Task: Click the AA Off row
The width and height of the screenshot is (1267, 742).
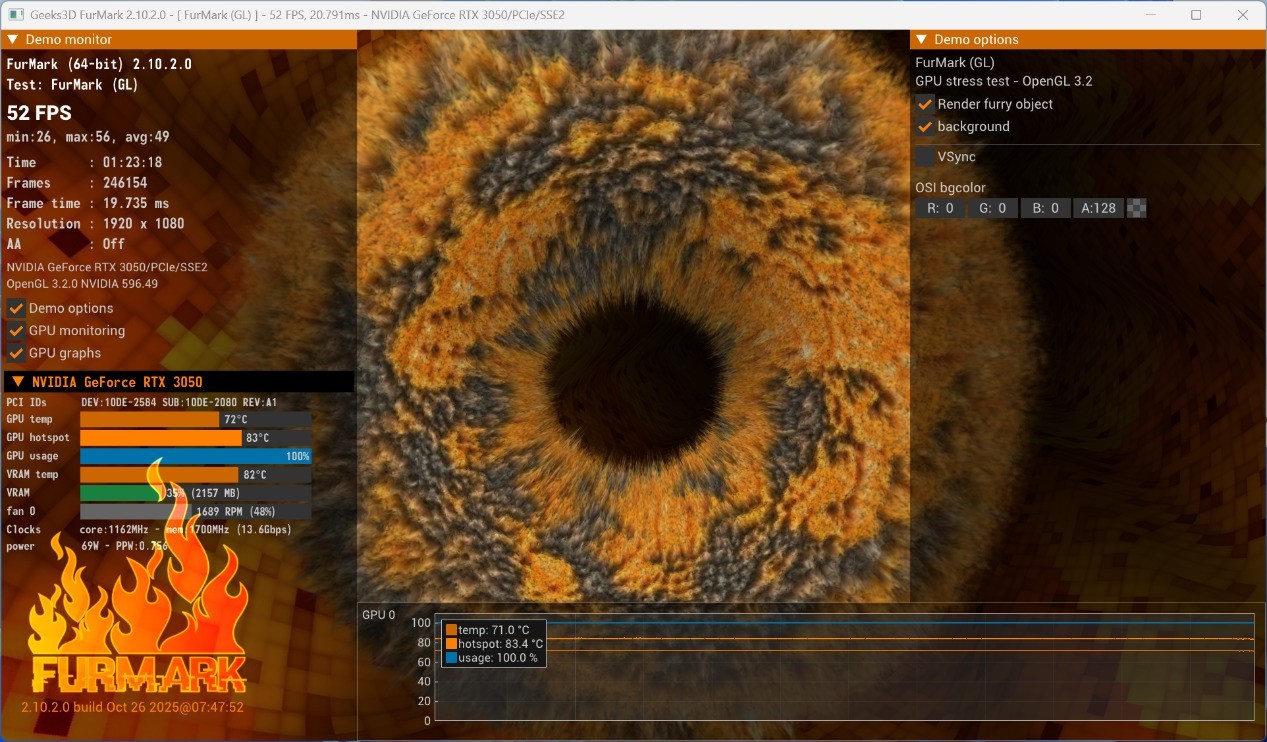Action: tap(66, 244)
